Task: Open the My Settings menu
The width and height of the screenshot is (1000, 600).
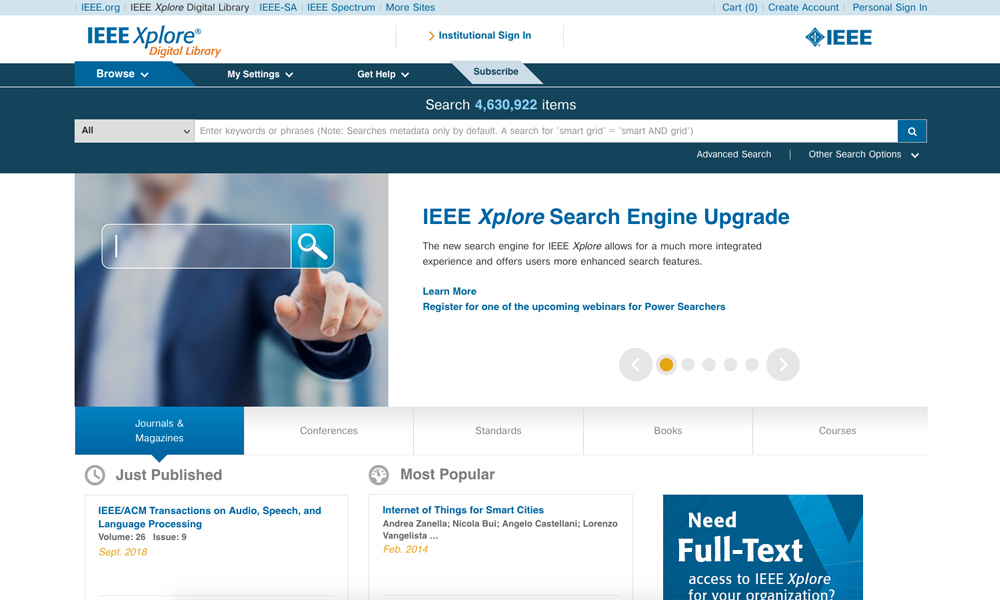Action: click(260, 74)
